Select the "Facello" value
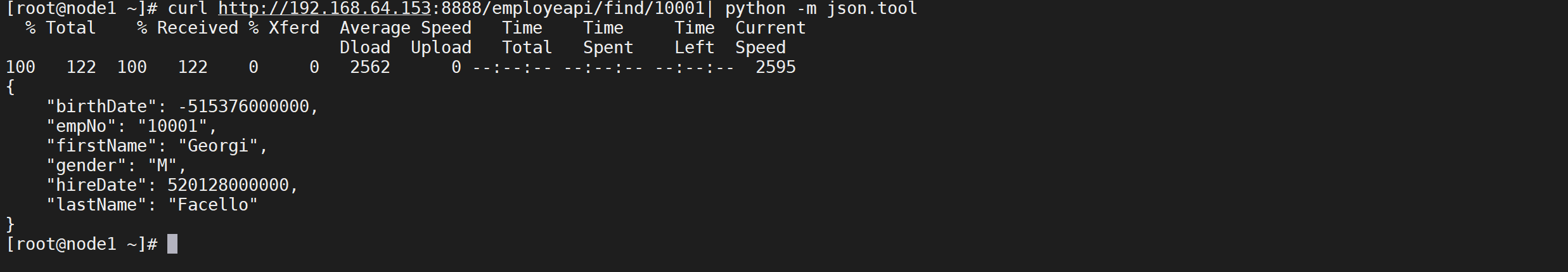Screen dimensions: 1568x272 coord(213,205)
